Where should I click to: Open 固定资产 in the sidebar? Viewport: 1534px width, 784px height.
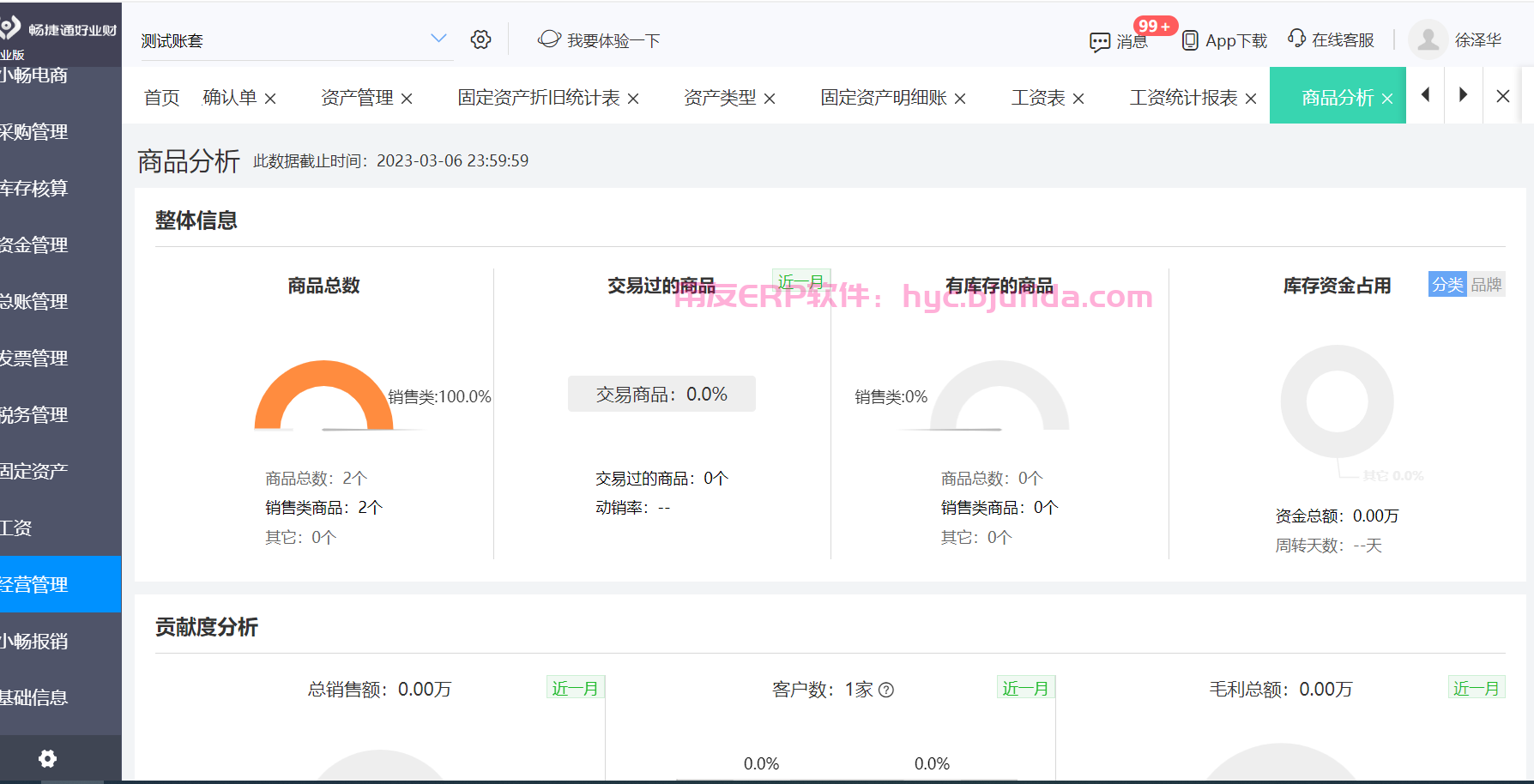(60, 471)
